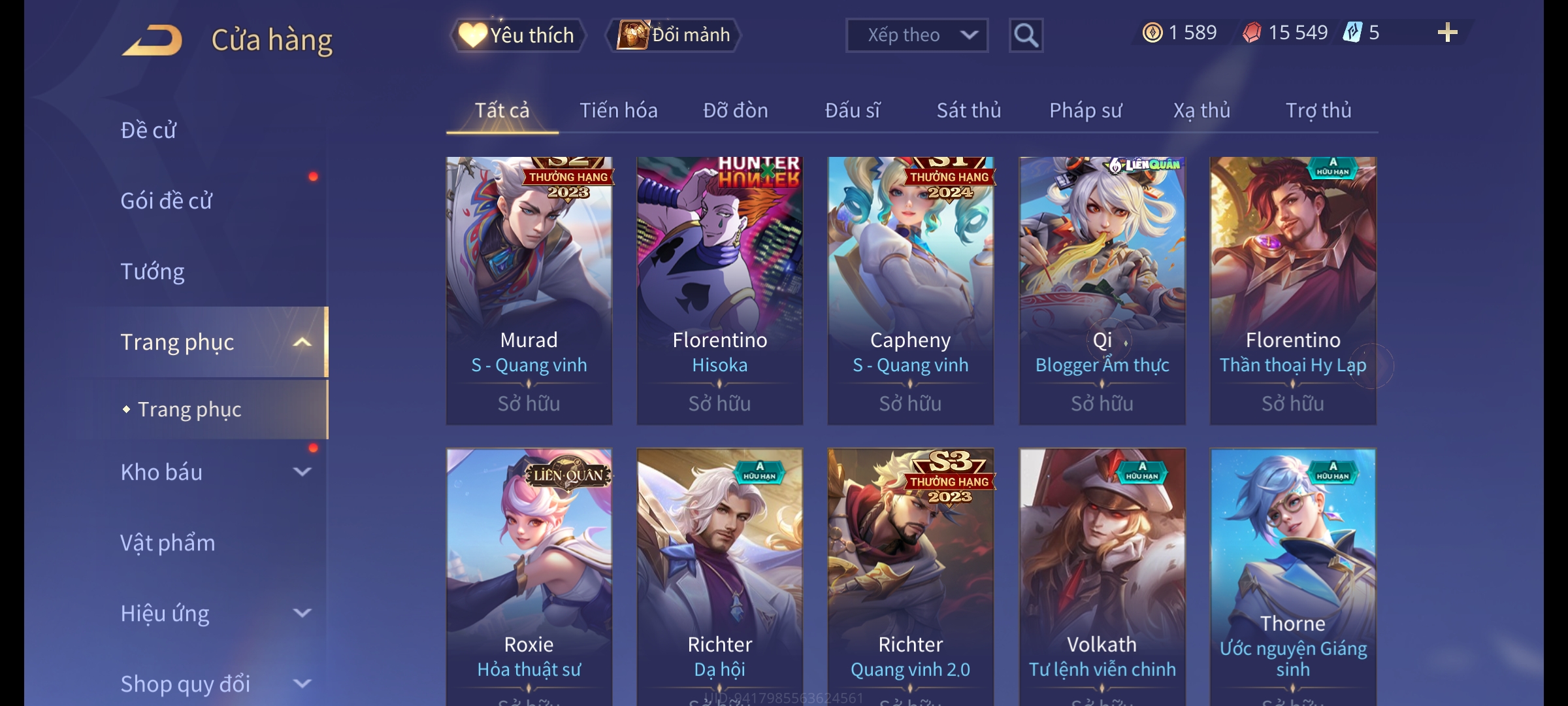The height and width of the screenshot is (706, 1568).
Task: Tap the back arrow beside Cửa hàng
Action: 152,40
